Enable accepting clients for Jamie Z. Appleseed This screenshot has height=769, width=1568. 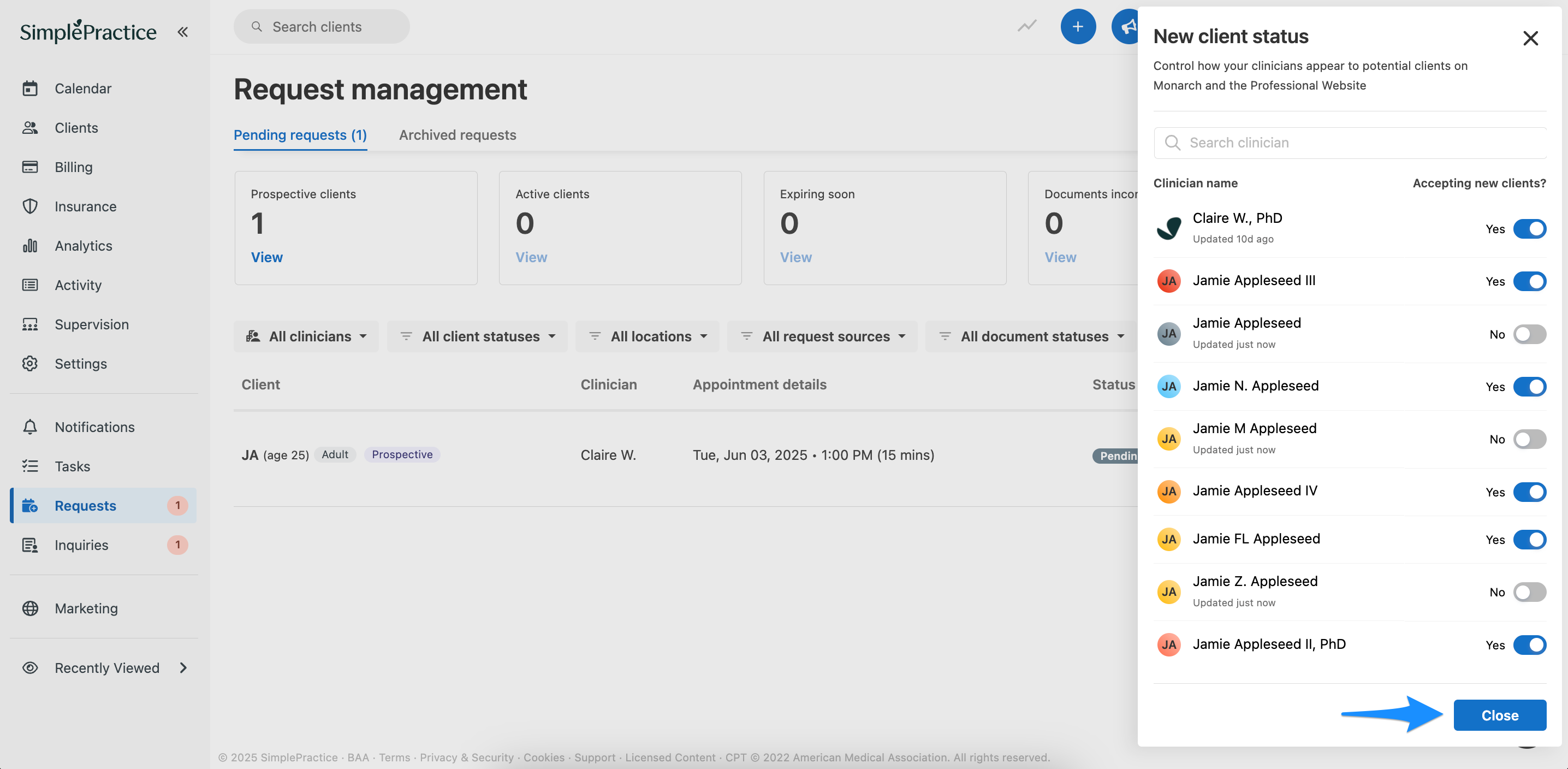tap(1530, 592)
